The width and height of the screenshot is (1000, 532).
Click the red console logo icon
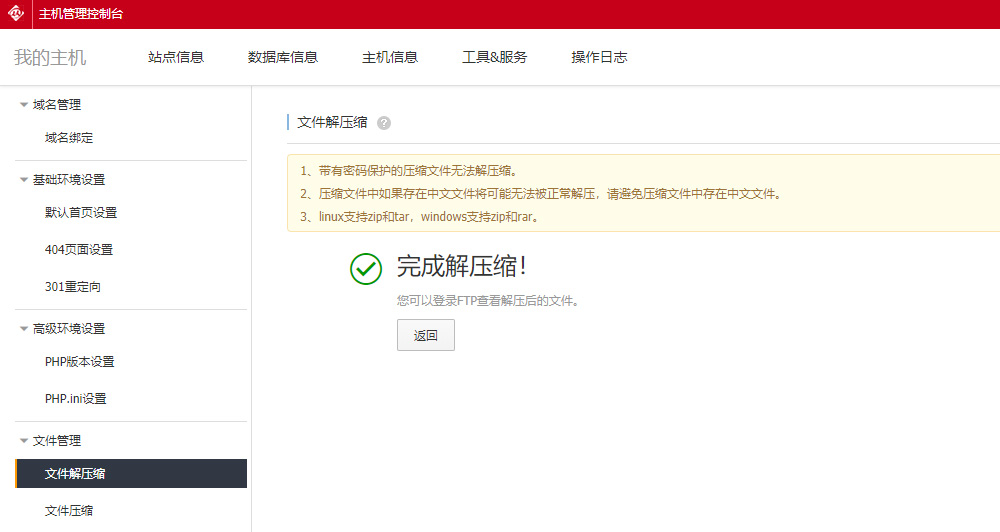tap(16, 14)
